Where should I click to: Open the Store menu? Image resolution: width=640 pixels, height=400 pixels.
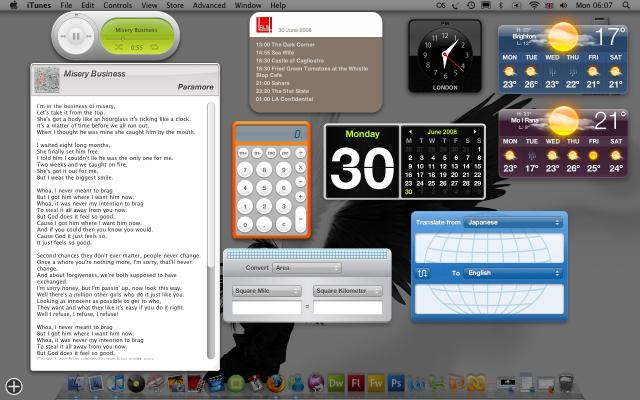175,5
